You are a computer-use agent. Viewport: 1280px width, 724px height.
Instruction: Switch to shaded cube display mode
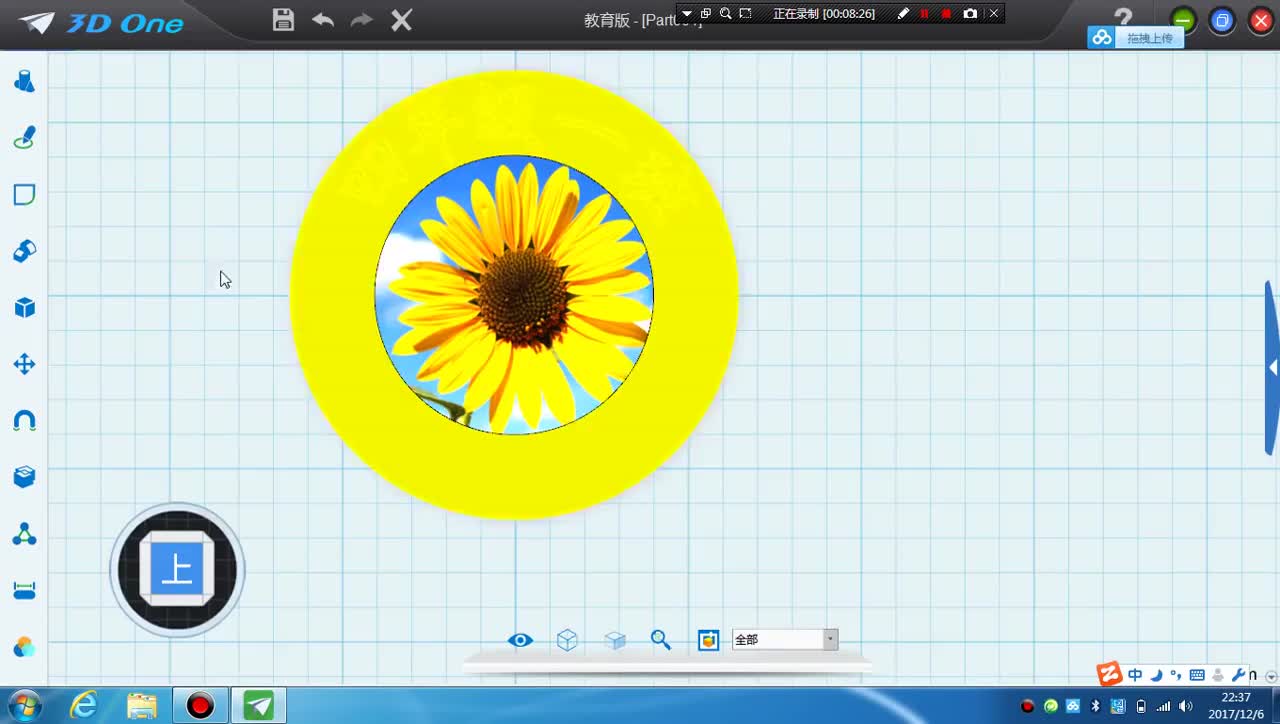click(x=615, y=640)
